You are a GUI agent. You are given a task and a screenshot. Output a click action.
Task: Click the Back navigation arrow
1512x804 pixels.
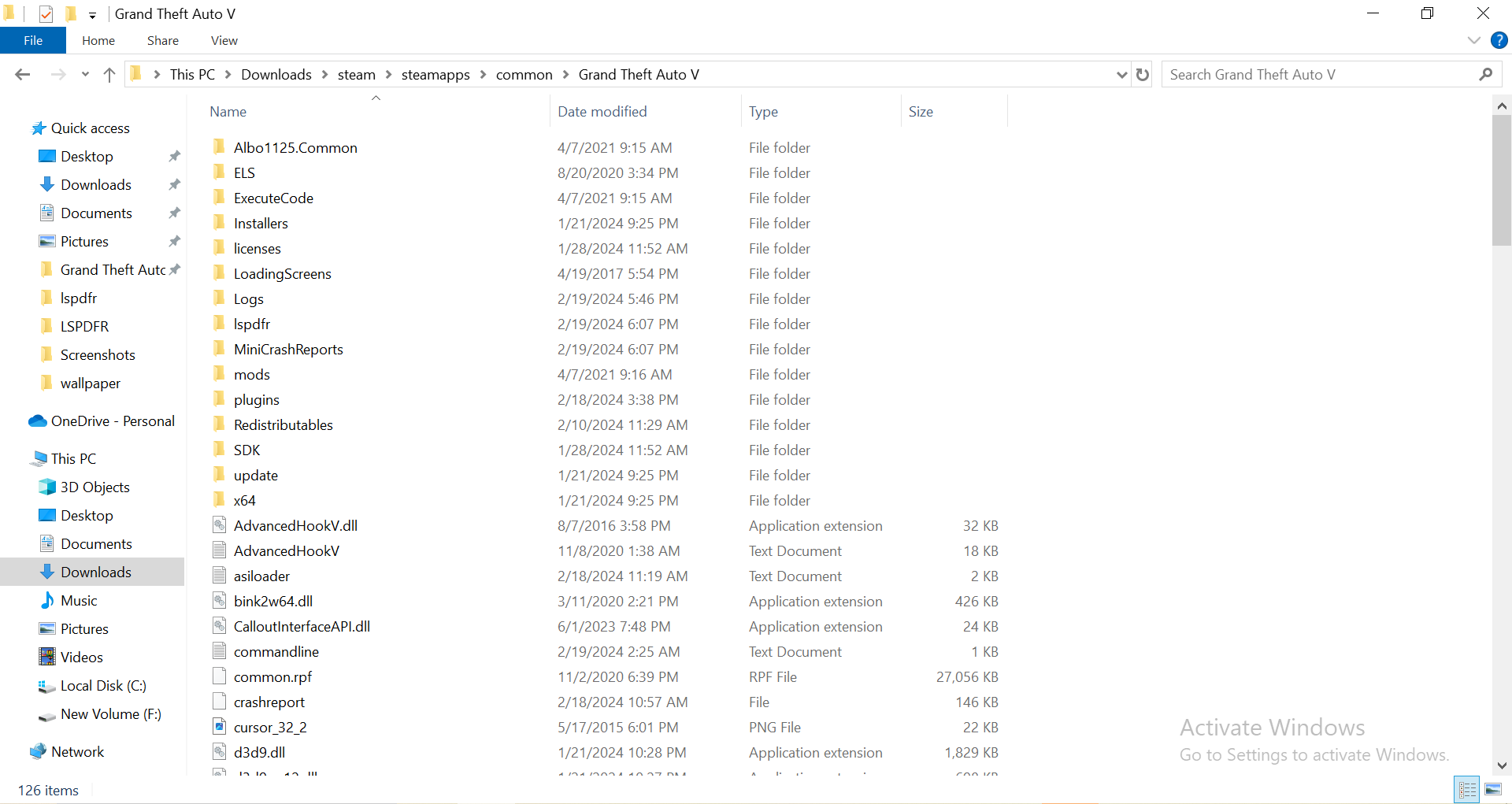22,75
